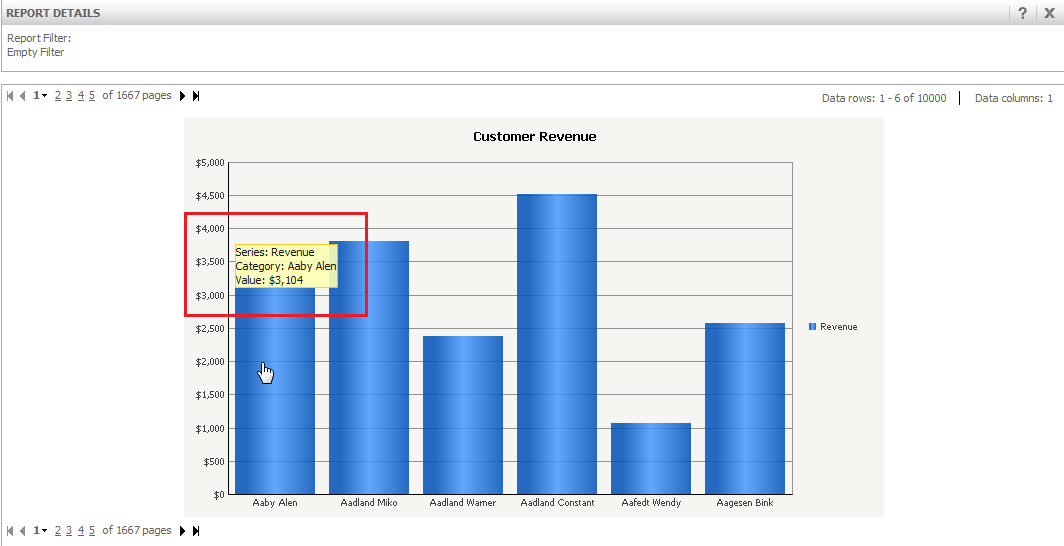The width and height of the screenshot is (1064, 546).
Task: Select the Aadland Warner bar
Action: coord(462,415)
